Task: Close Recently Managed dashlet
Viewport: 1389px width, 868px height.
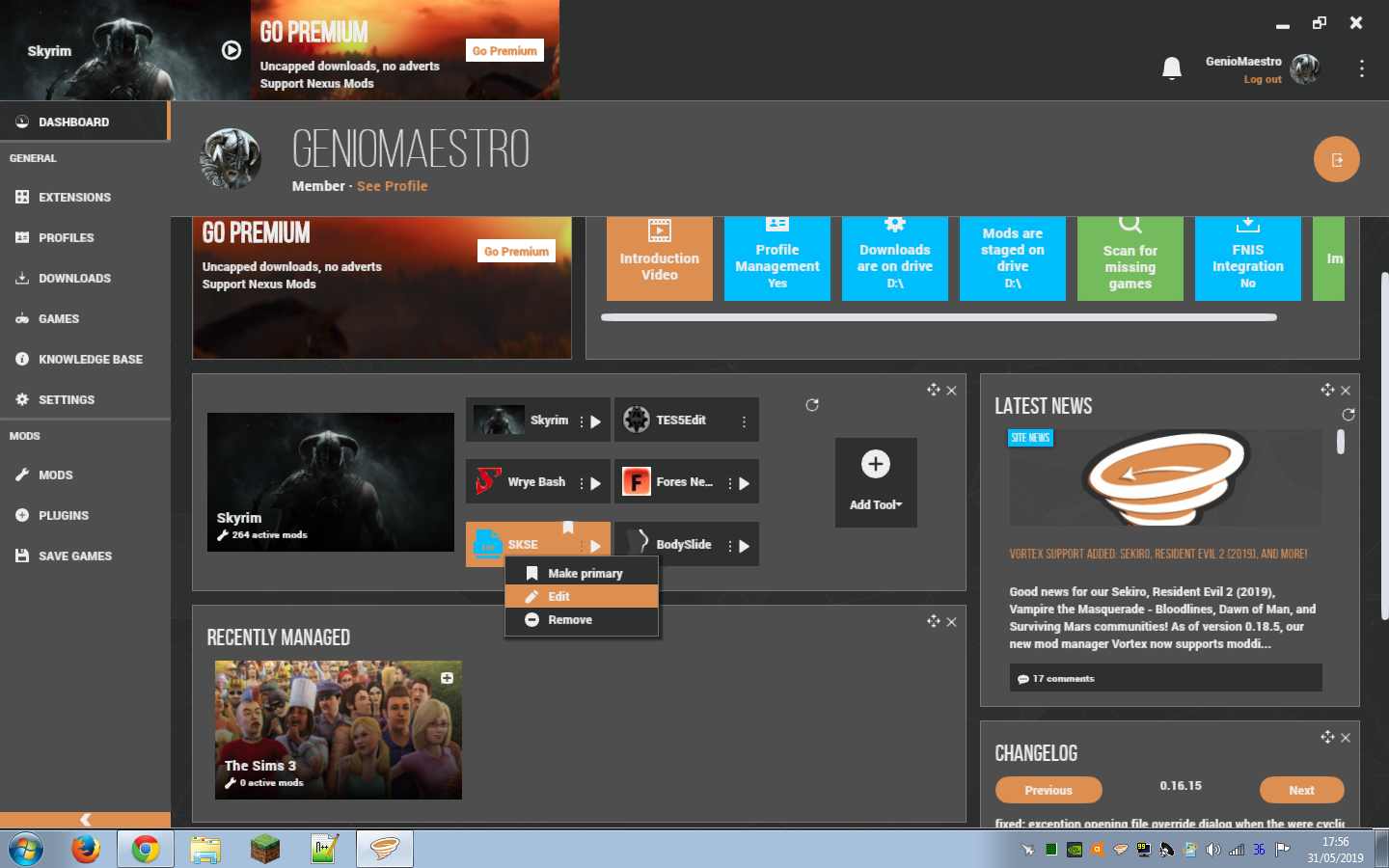Action: 951,622
